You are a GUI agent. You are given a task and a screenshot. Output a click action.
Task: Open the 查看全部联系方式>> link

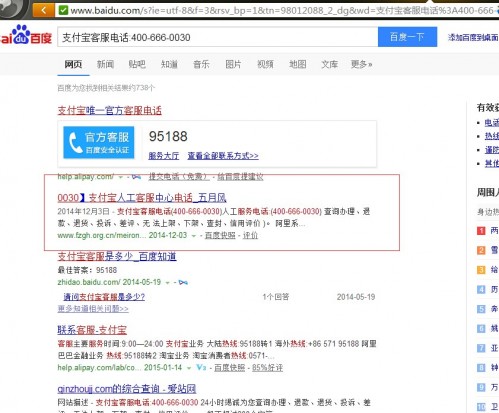[223, 156]
